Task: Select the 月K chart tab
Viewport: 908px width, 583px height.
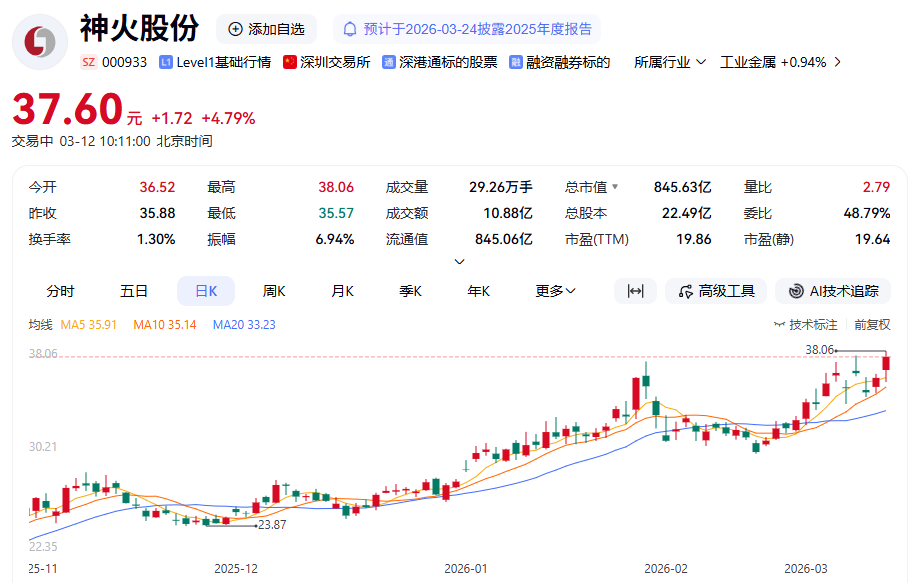Action: tap(343, 291)
